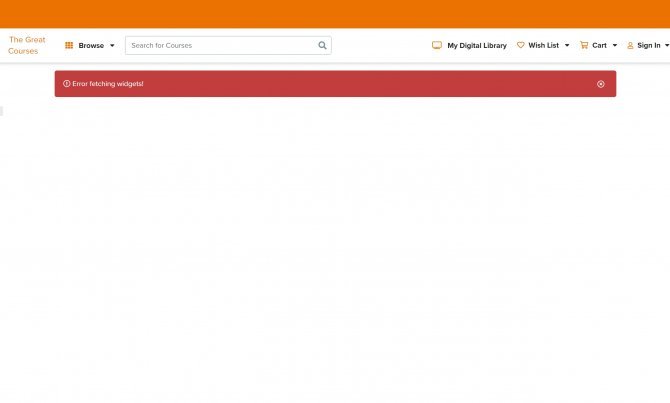This screenshot has height=403, width=670.
Task: Click the shopping Cart icon
Action: (x=584, y=45)
